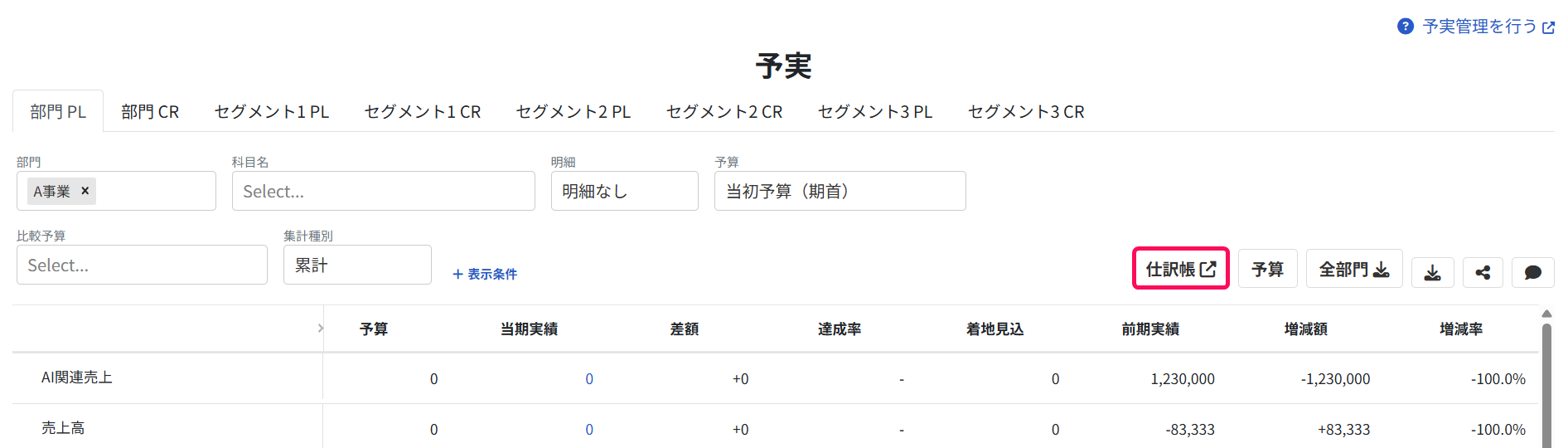Viewport: 1568px width, 448px height.
Task: Click the 予算 button
Action: (x=1267, y=269)
